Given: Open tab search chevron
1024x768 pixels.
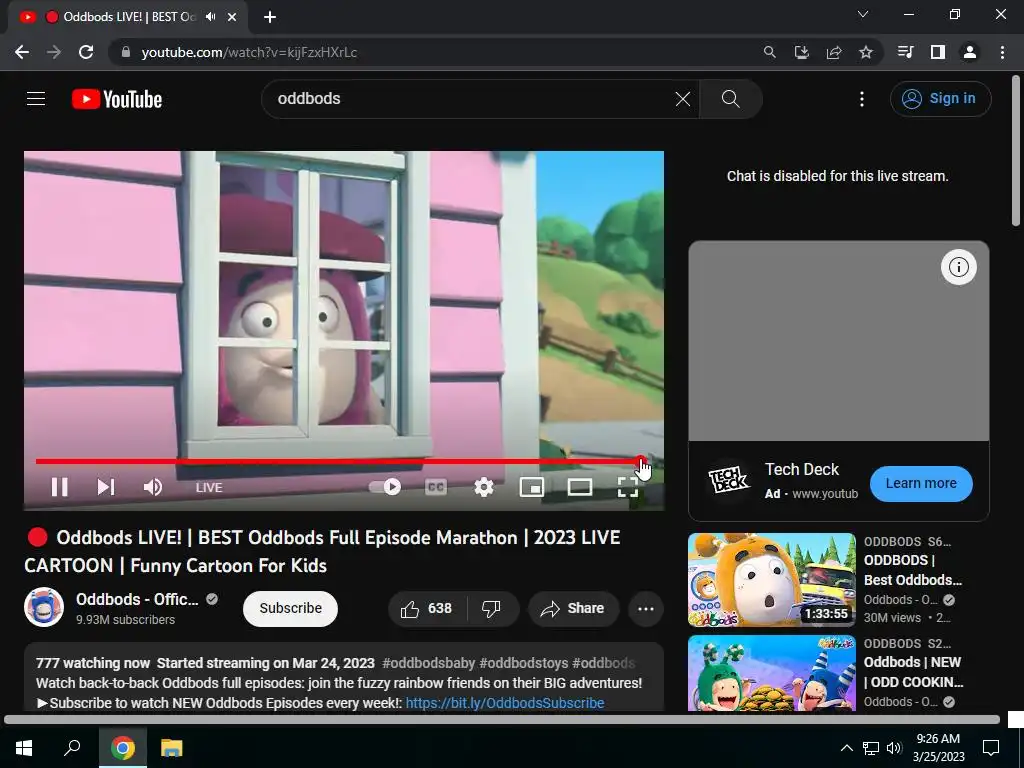Looking at the screenshot, I should 863,14.
